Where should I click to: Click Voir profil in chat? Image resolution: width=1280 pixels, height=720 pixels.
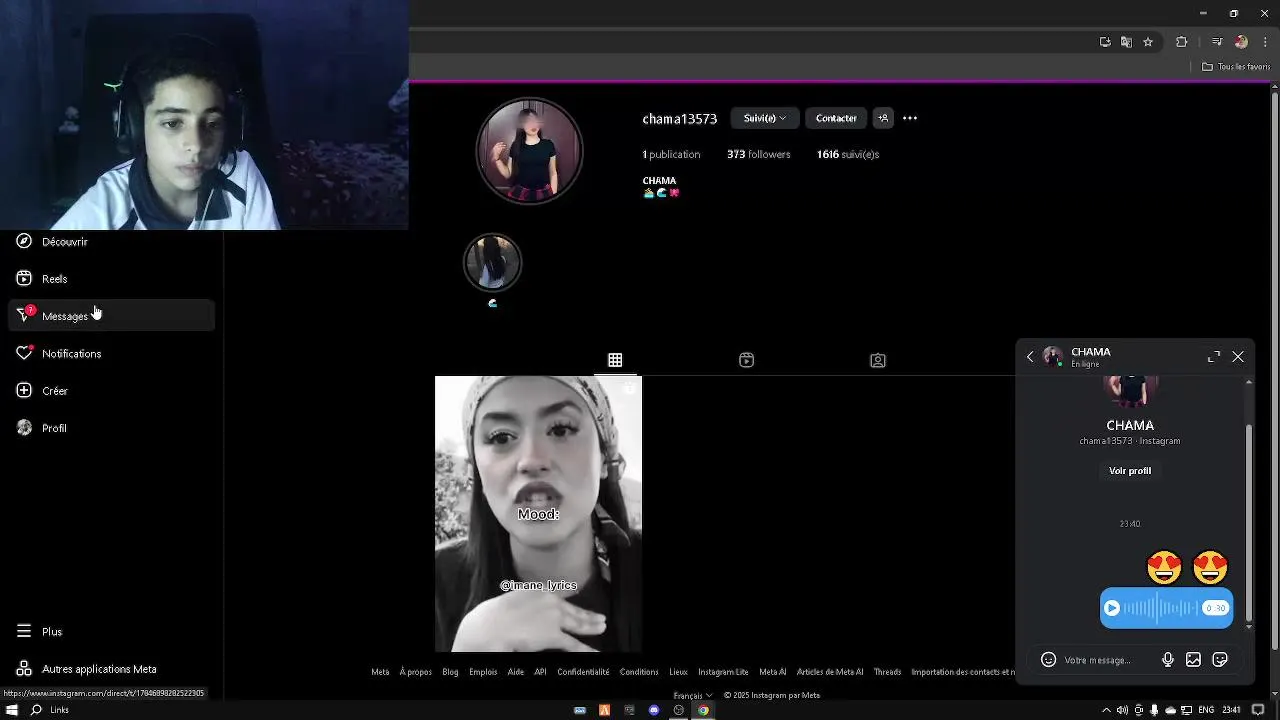click(x=1130, y=471)
